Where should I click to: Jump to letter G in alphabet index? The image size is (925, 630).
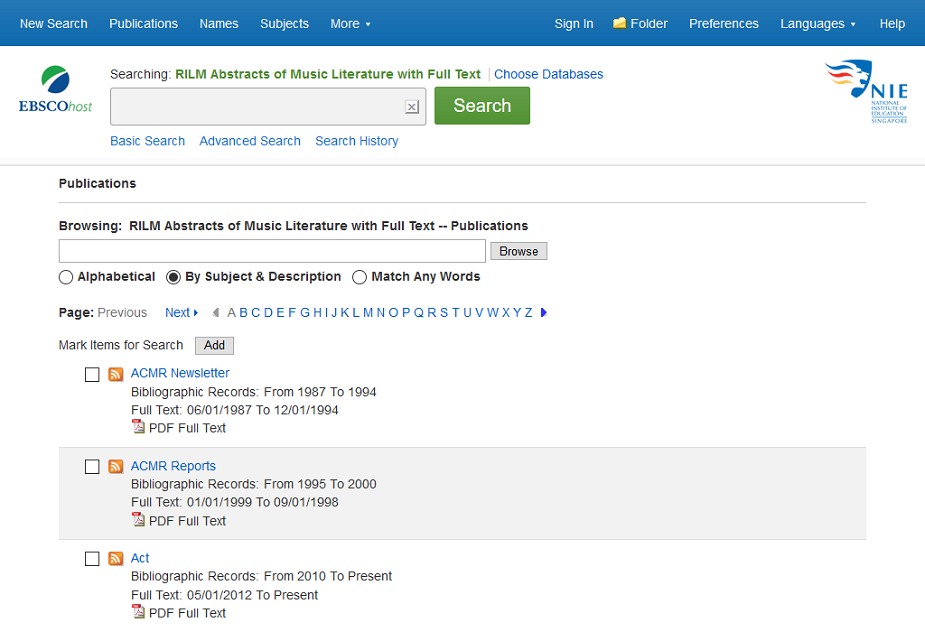[x=305, y=313]
